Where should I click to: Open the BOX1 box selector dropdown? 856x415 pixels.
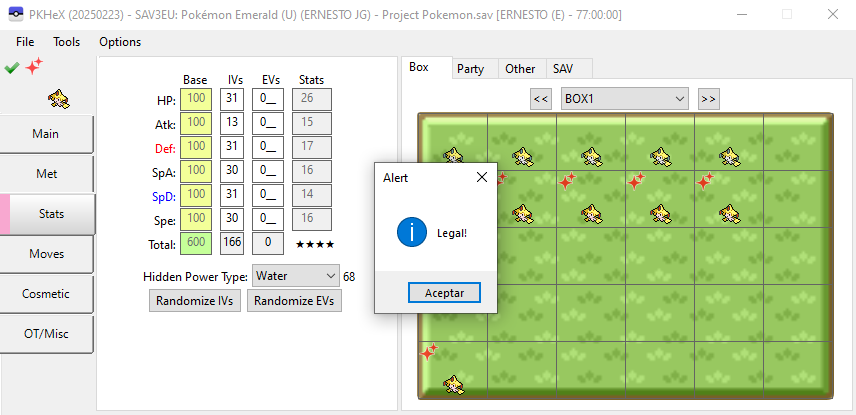click(625, 98)
